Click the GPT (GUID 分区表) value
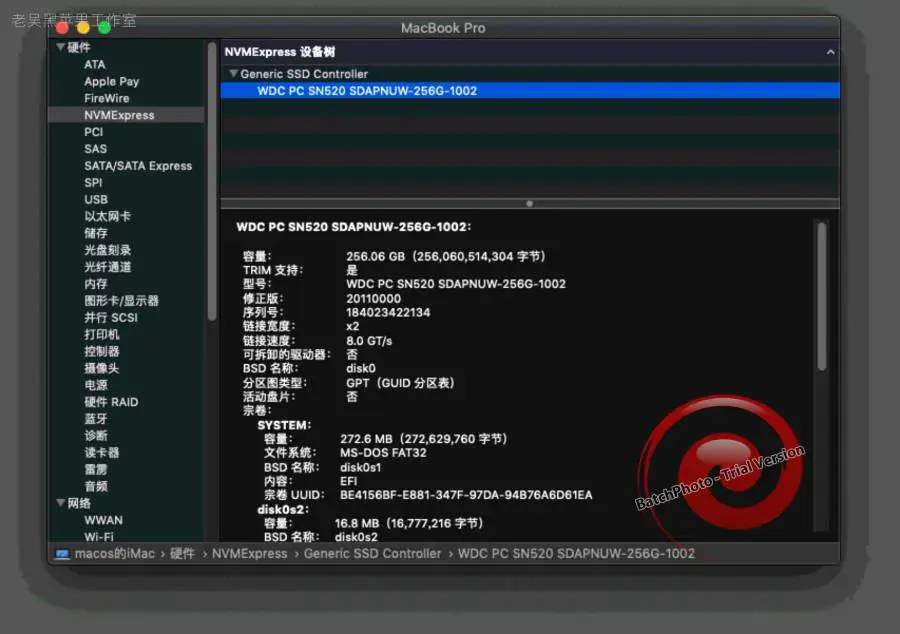This screenshot has width=900, height=634. point(401,383)
